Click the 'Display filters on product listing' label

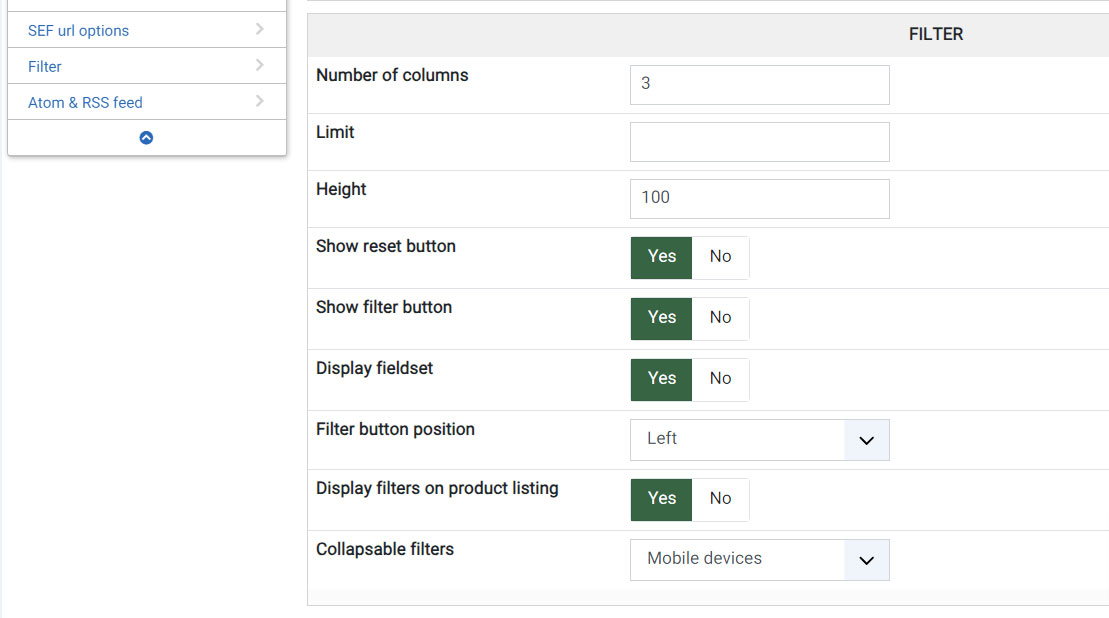[x=437, y=489]
